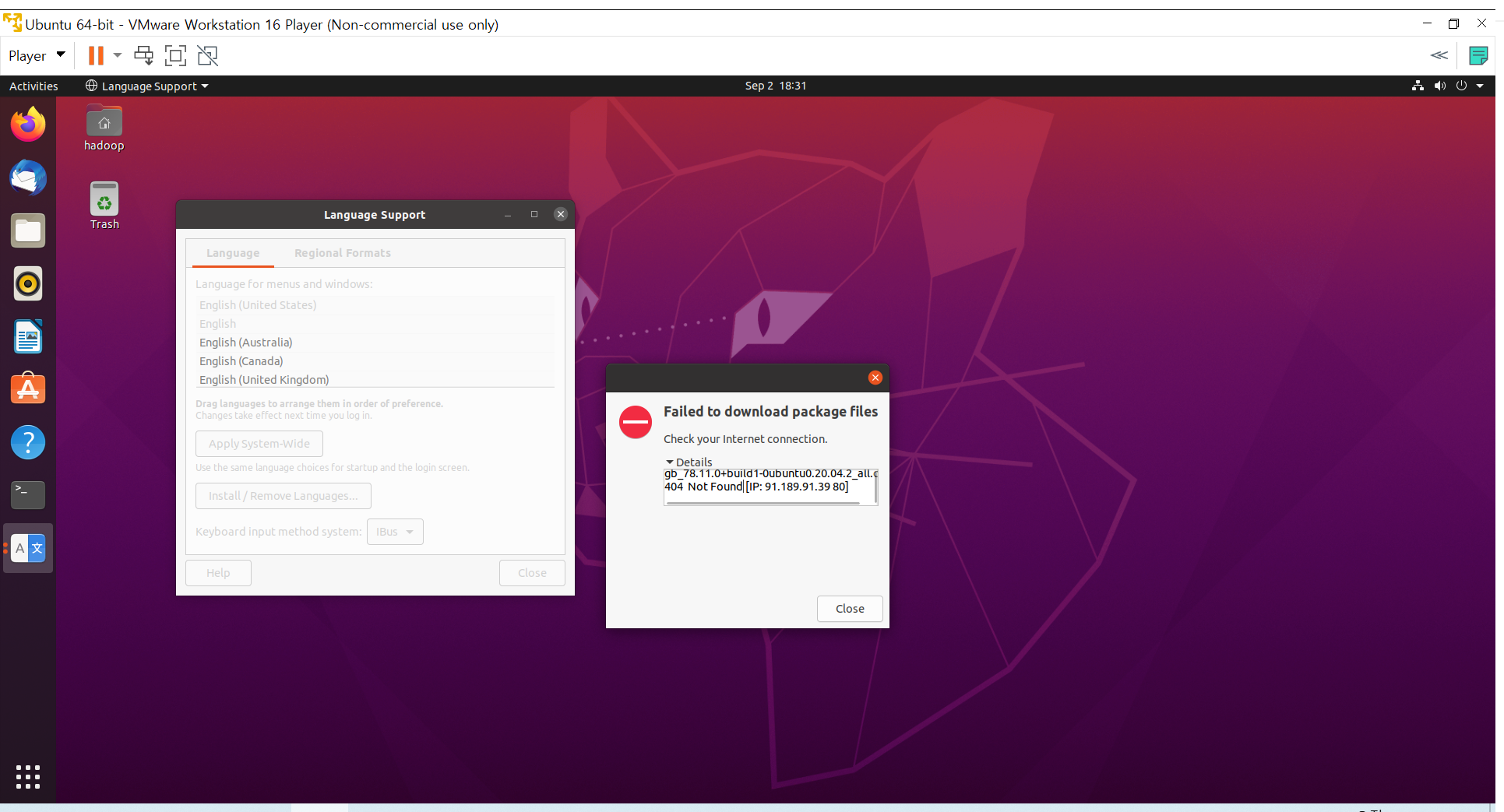Switch to the Language tab
The image size is (1504, 812).
[233, 253]
